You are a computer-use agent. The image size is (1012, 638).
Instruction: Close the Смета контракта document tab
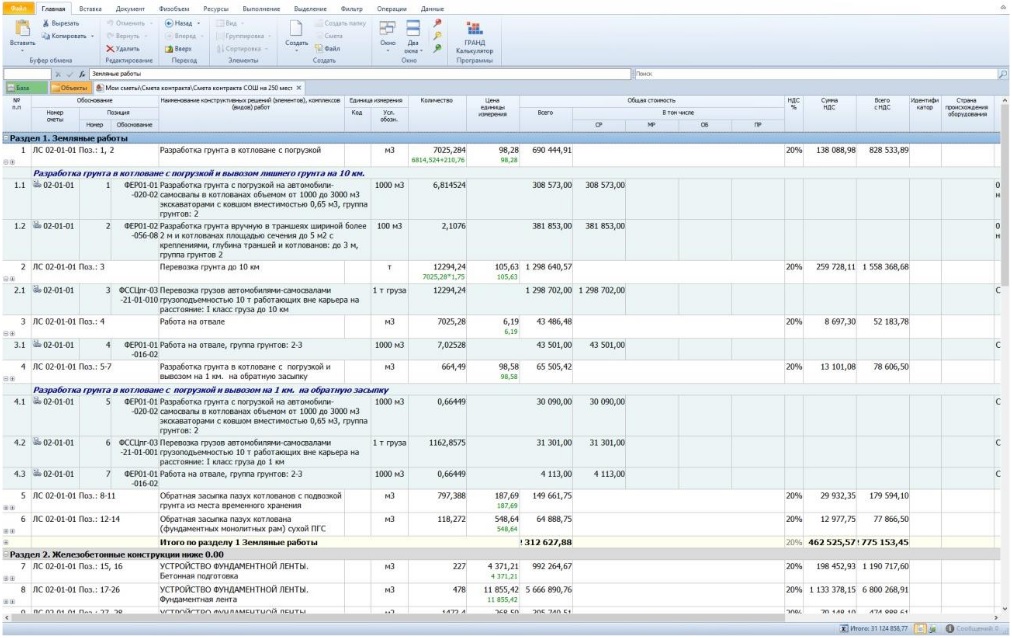[298, 88]
